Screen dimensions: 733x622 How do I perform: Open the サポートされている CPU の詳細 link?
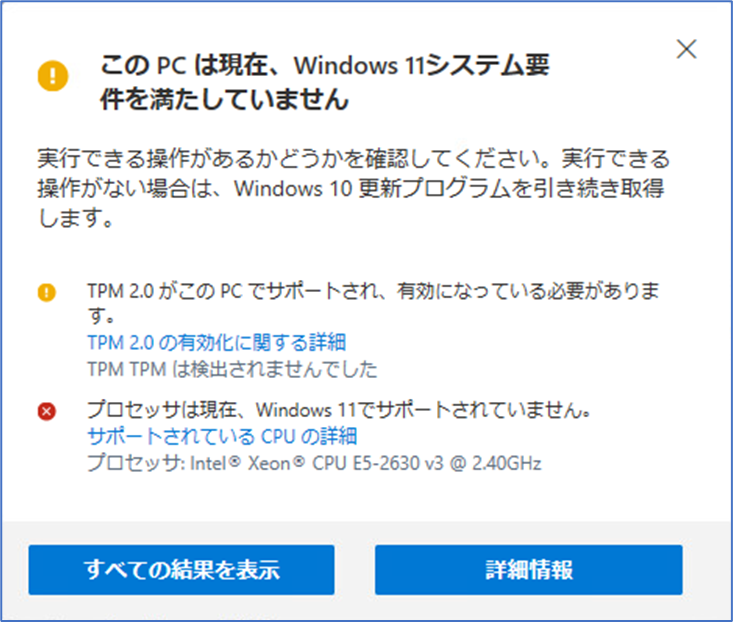click(222, 436)
